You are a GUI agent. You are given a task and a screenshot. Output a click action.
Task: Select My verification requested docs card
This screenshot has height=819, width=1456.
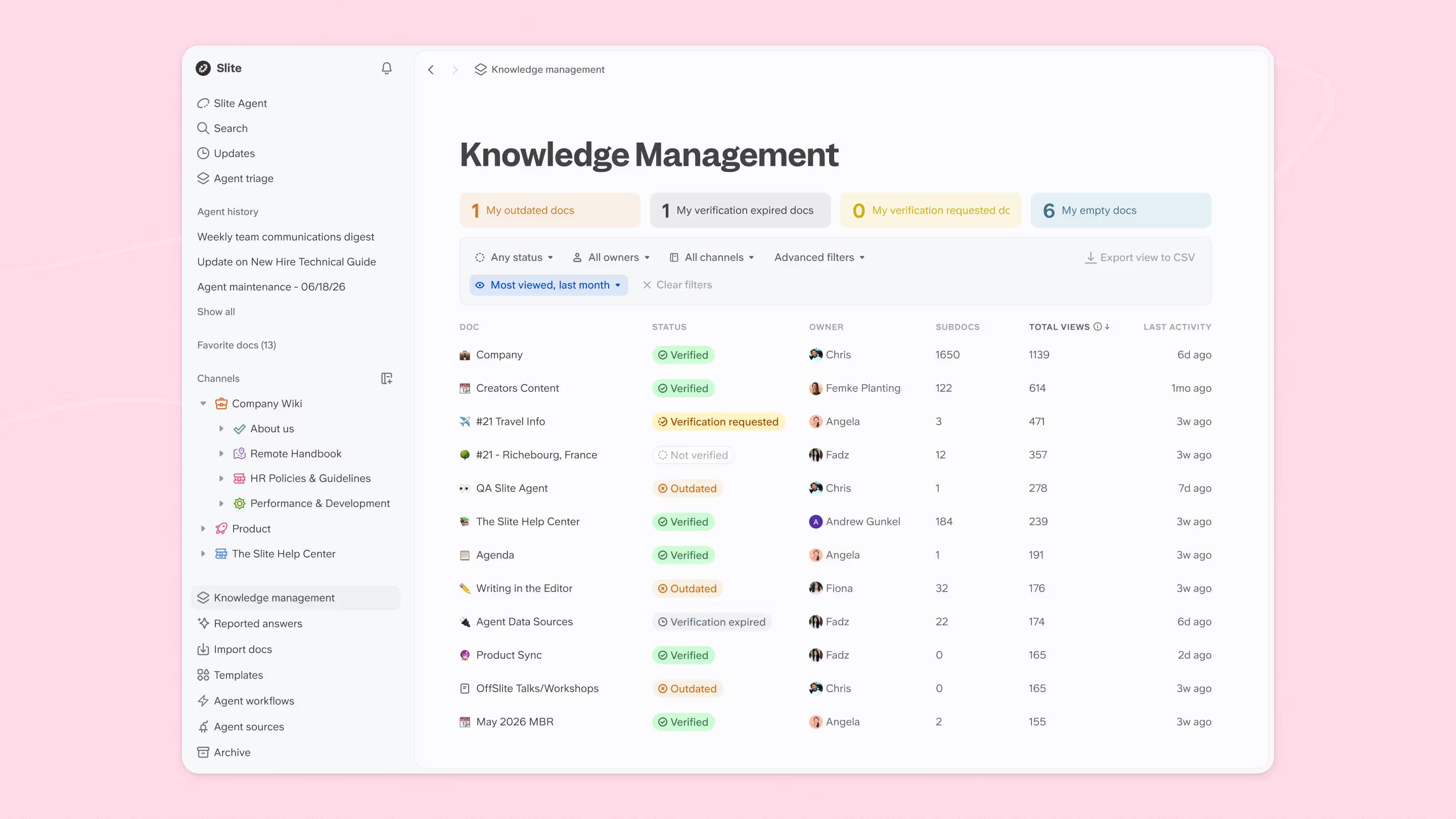[x=930, y=210]
